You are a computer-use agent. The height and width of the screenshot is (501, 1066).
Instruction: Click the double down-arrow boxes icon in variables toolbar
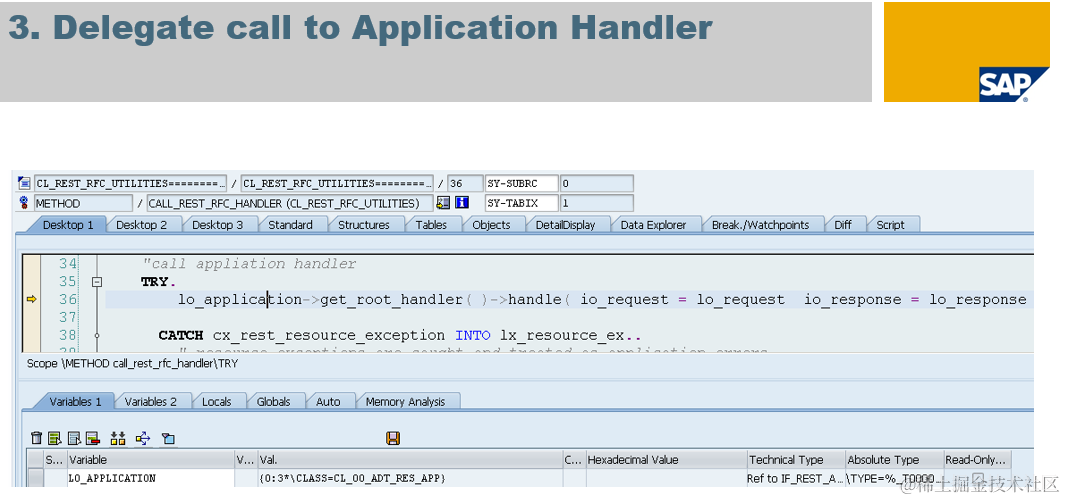point(118,438)
